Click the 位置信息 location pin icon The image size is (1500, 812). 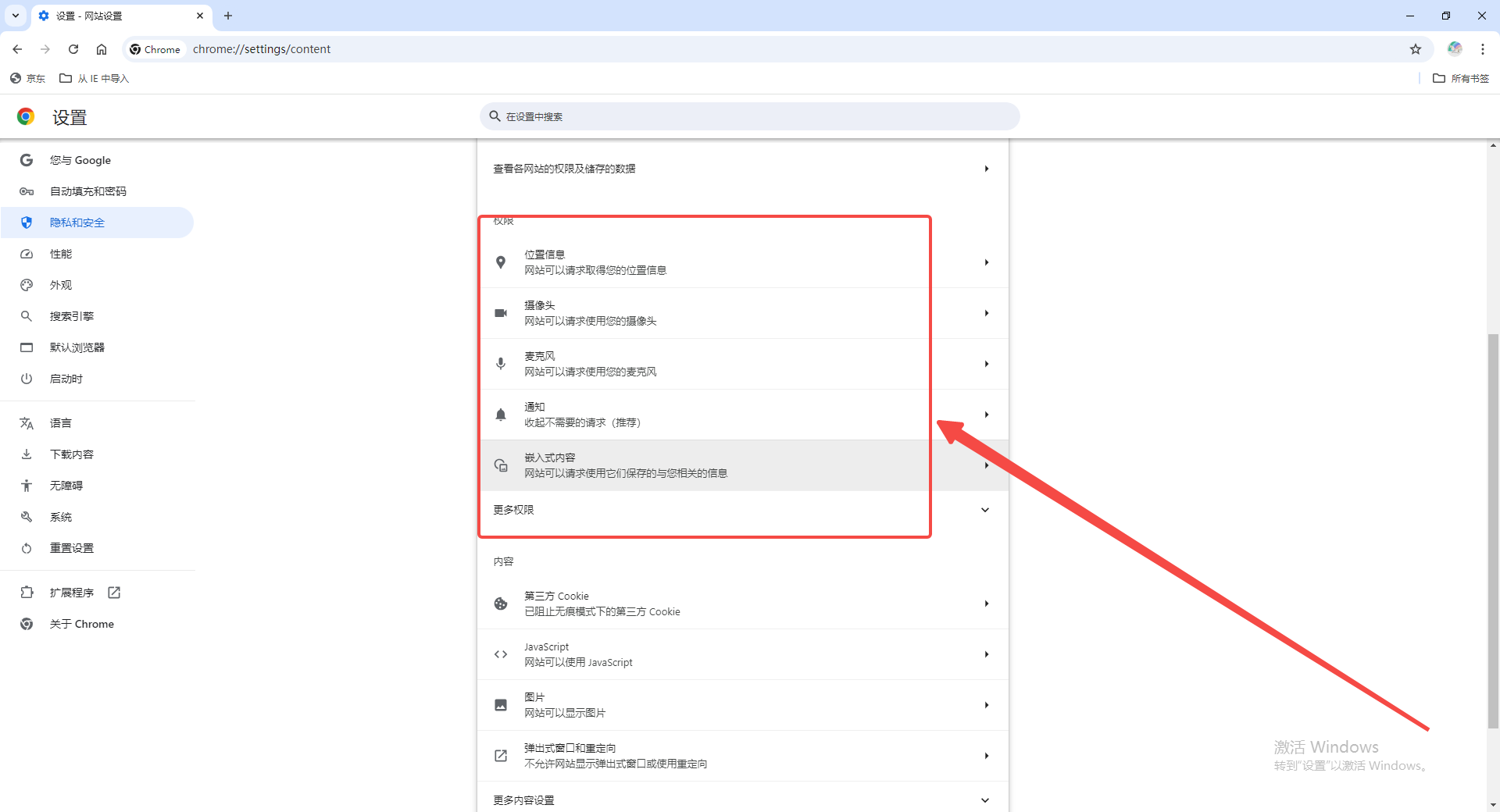click(x=501, y=262)
